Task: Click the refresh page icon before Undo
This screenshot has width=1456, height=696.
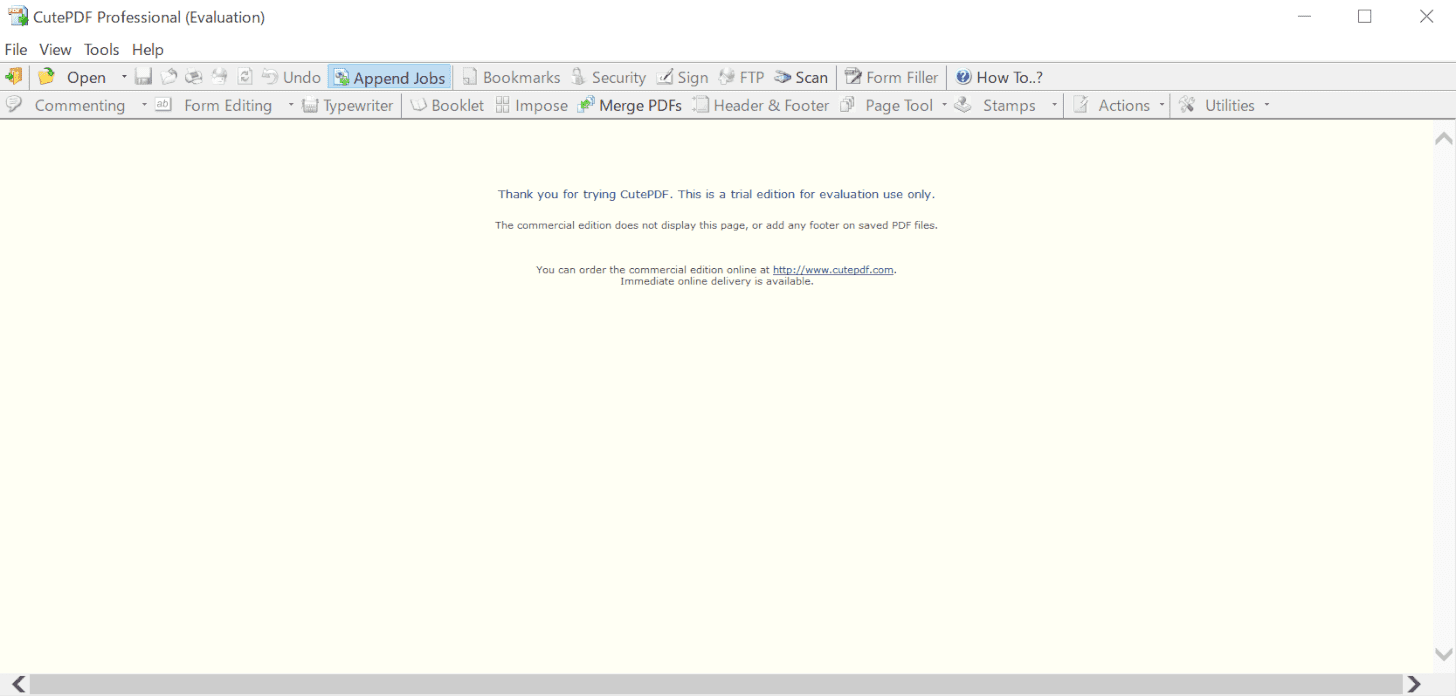Action: [x=245, y=76]
